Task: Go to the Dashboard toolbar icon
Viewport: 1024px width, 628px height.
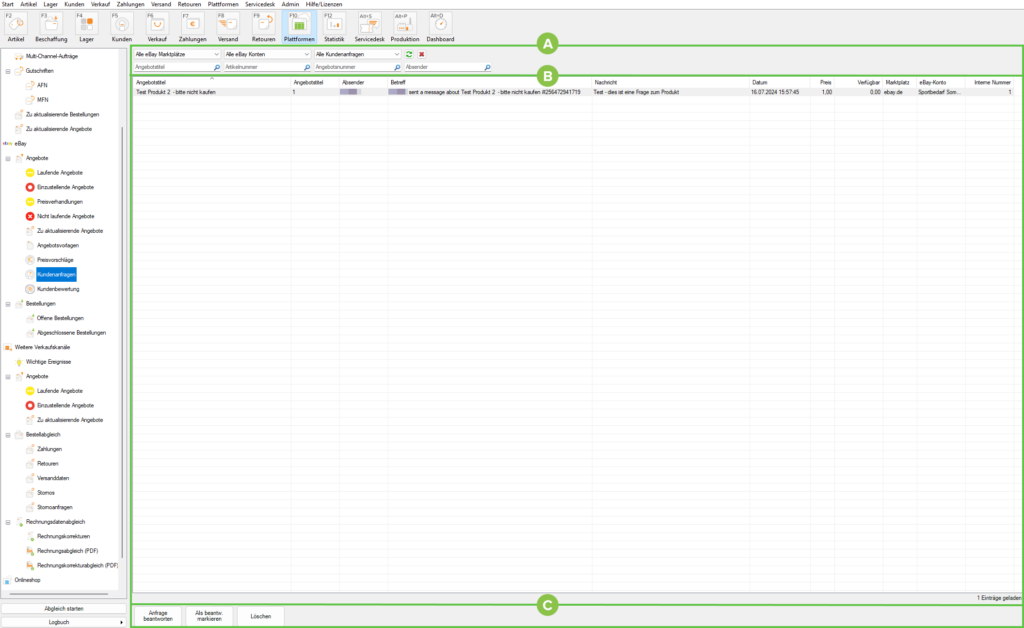Action: point(440,24)
